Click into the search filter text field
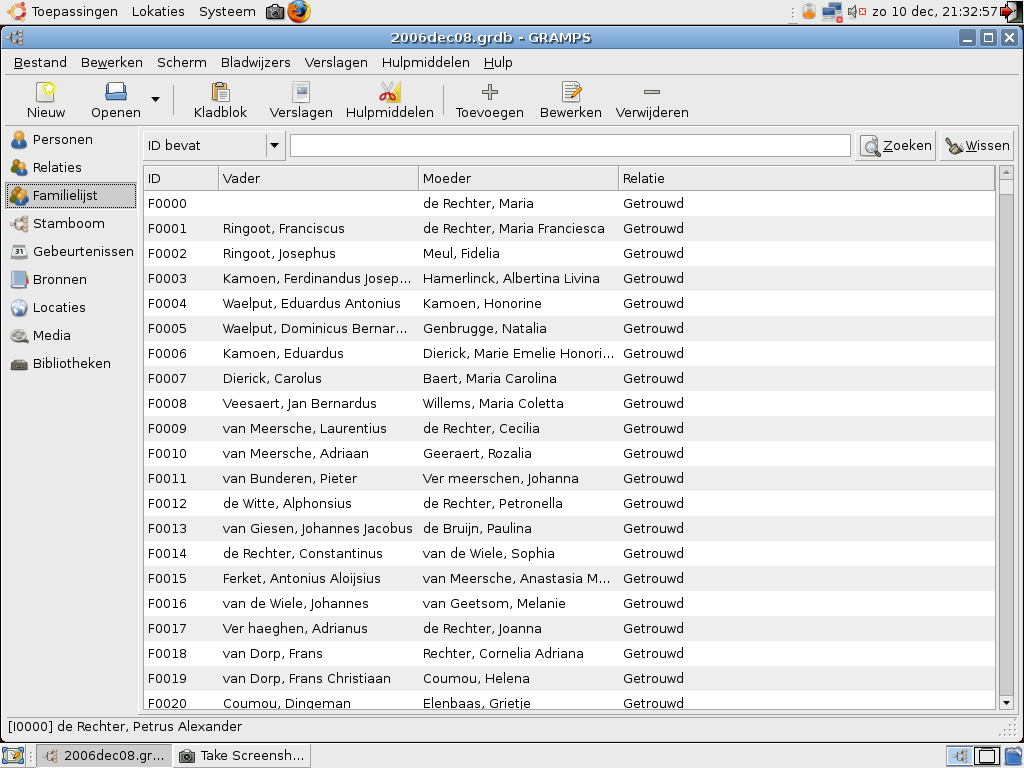Viewport: 1024px width, 768px height. pos(570,146)
